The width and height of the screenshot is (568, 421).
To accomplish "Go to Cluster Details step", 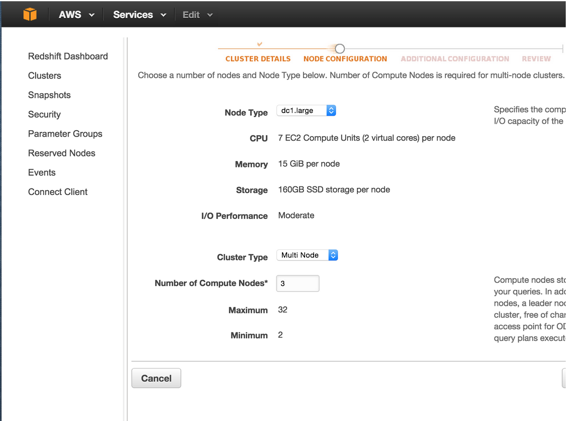I will click(x=258, y=59).
